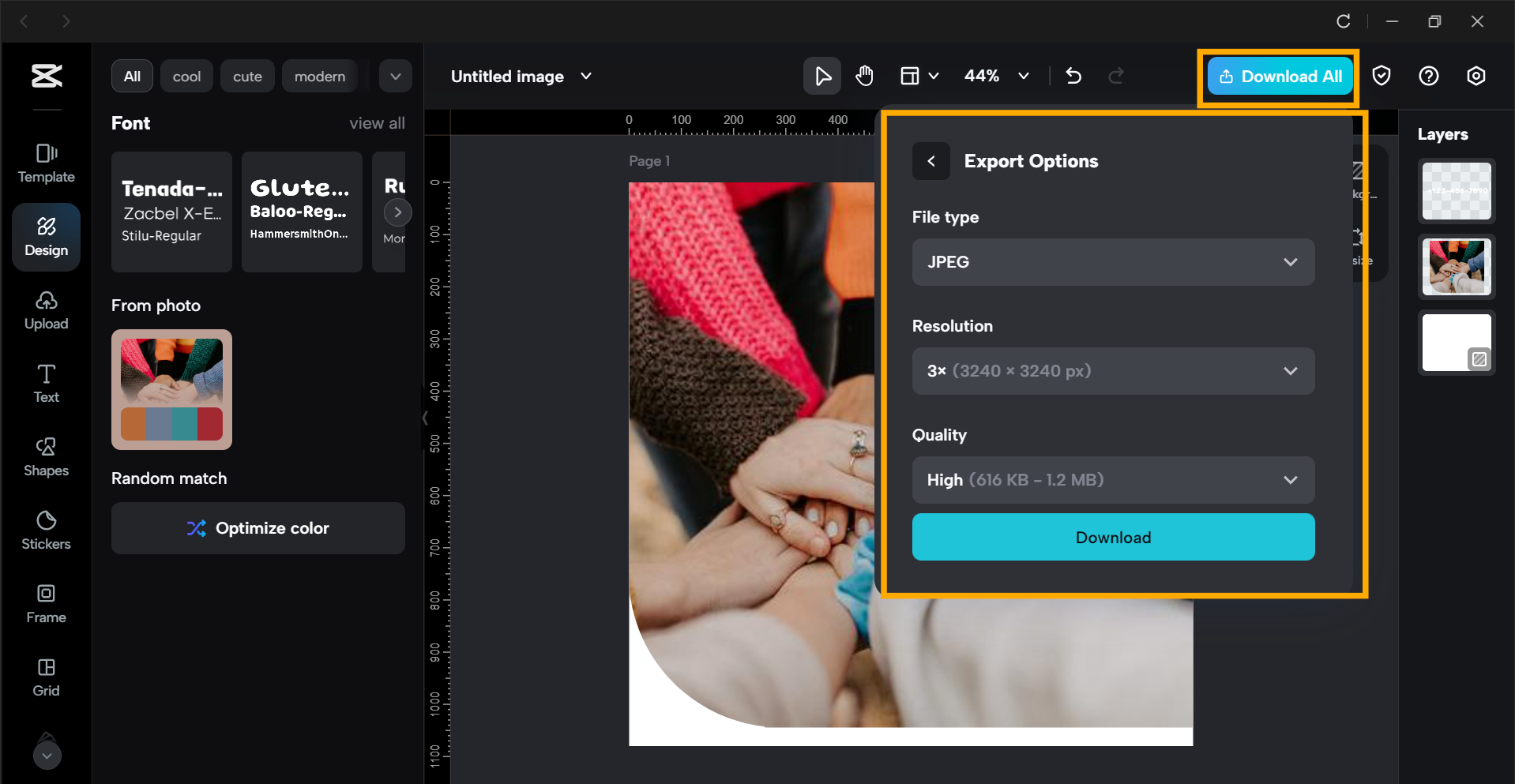Viewport: 1515px width, 784px height.
Task: Go back from Export Options
Action: (931, 161)
